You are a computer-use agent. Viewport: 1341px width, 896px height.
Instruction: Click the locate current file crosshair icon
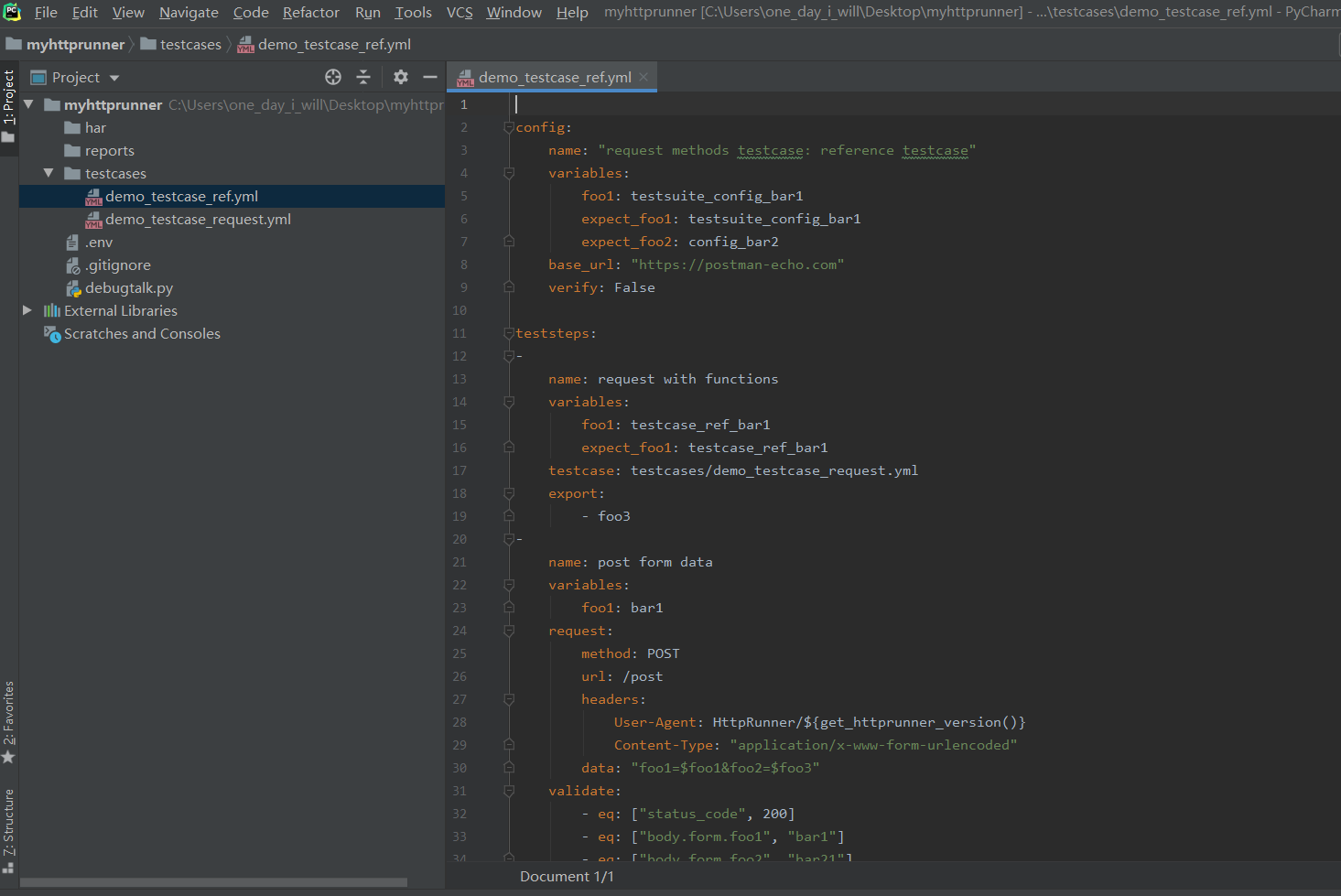[x=333, y=77]
